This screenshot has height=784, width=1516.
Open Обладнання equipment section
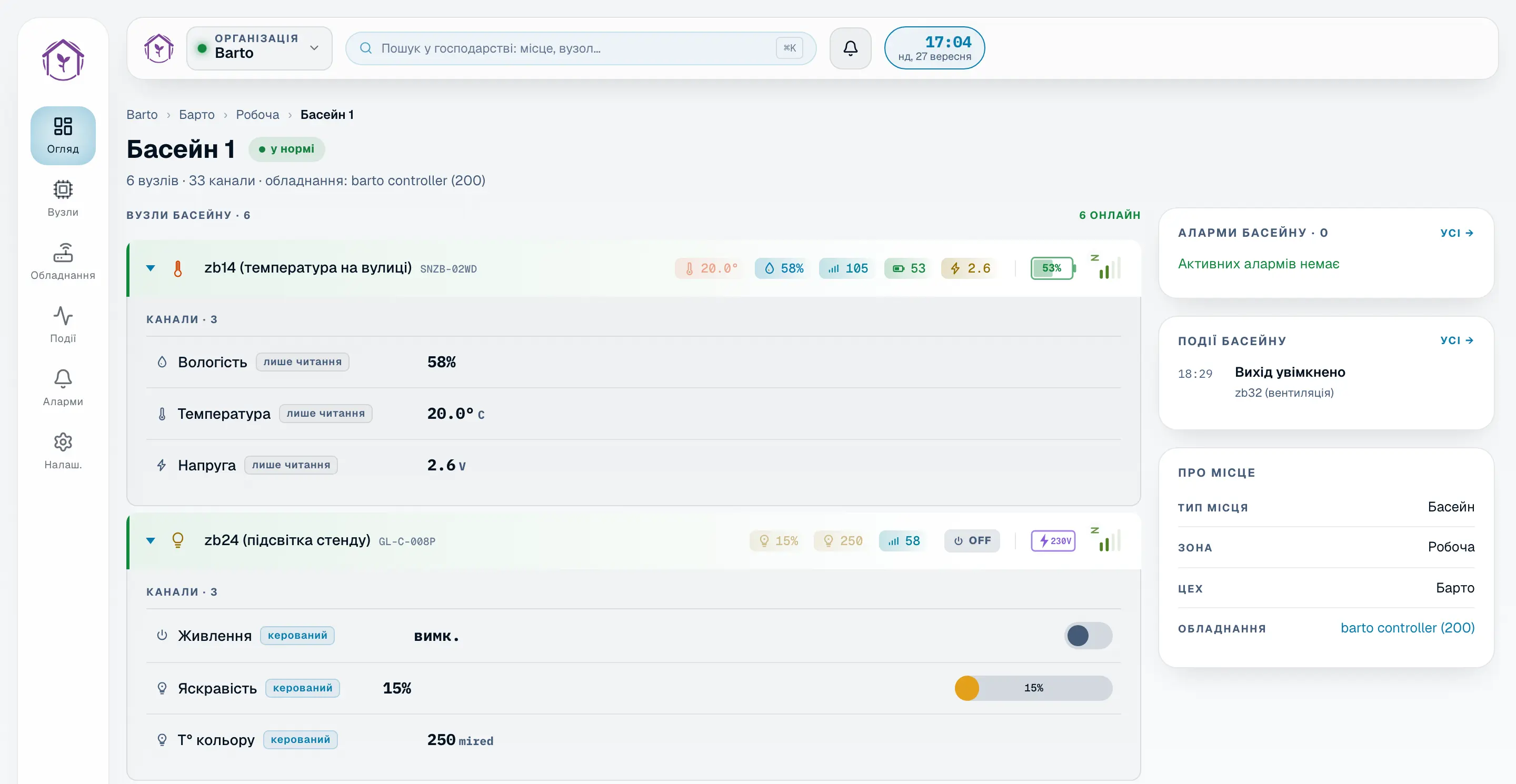[63, 262]
